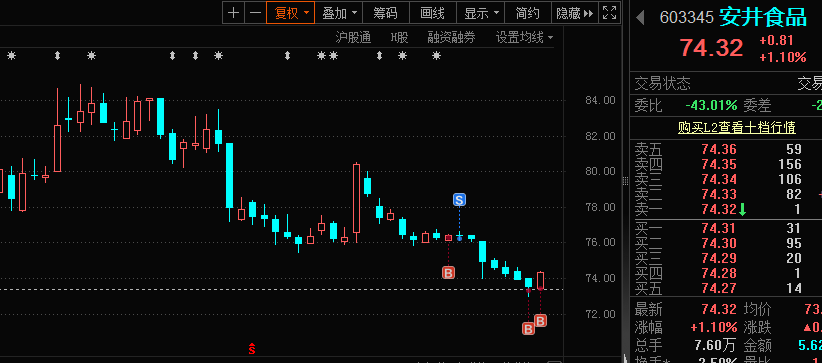Toggle 画线 drawing mode
Screen dimensions: 822x363
[x=432, y=13]
